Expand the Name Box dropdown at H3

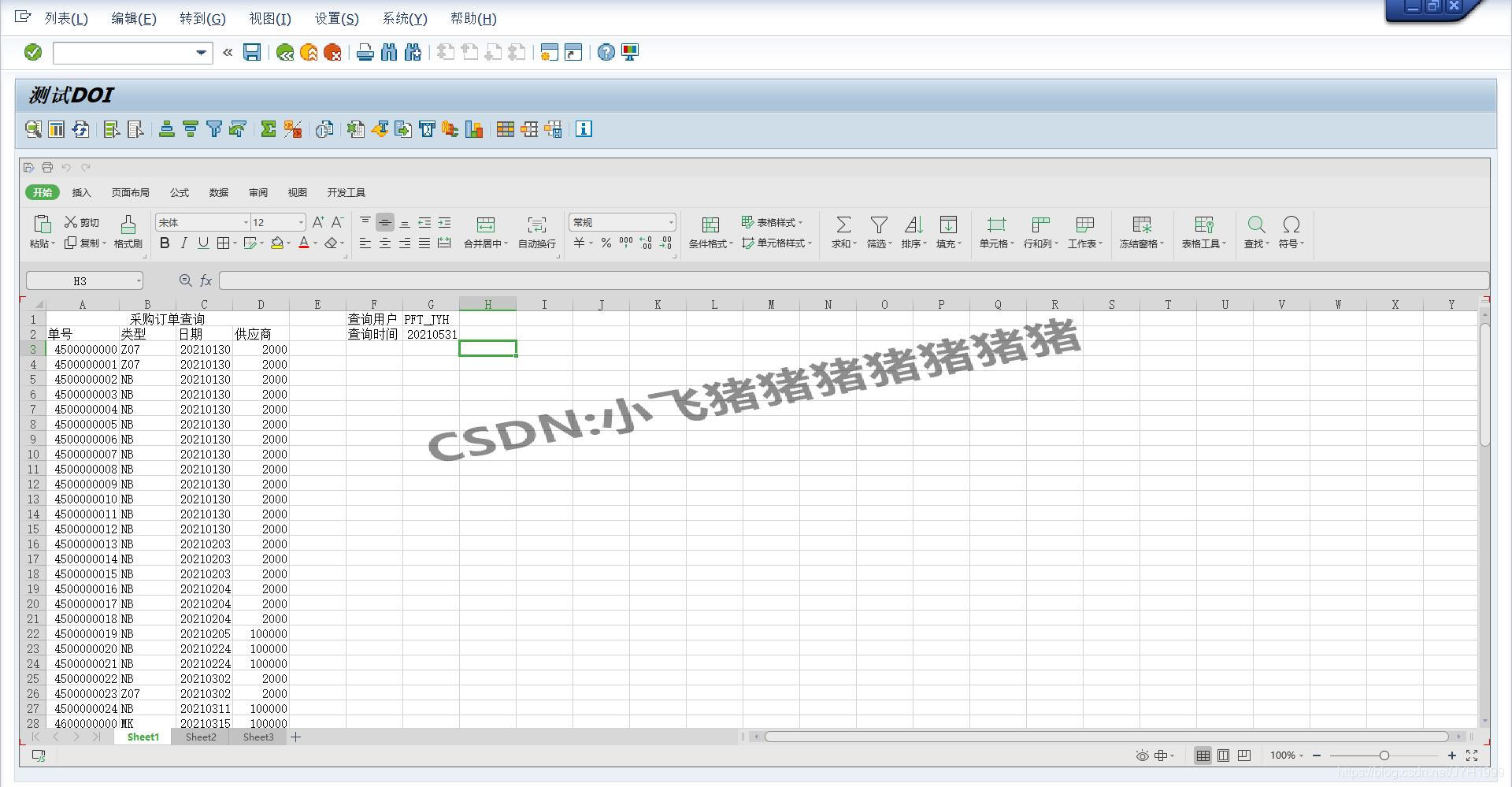139,280
